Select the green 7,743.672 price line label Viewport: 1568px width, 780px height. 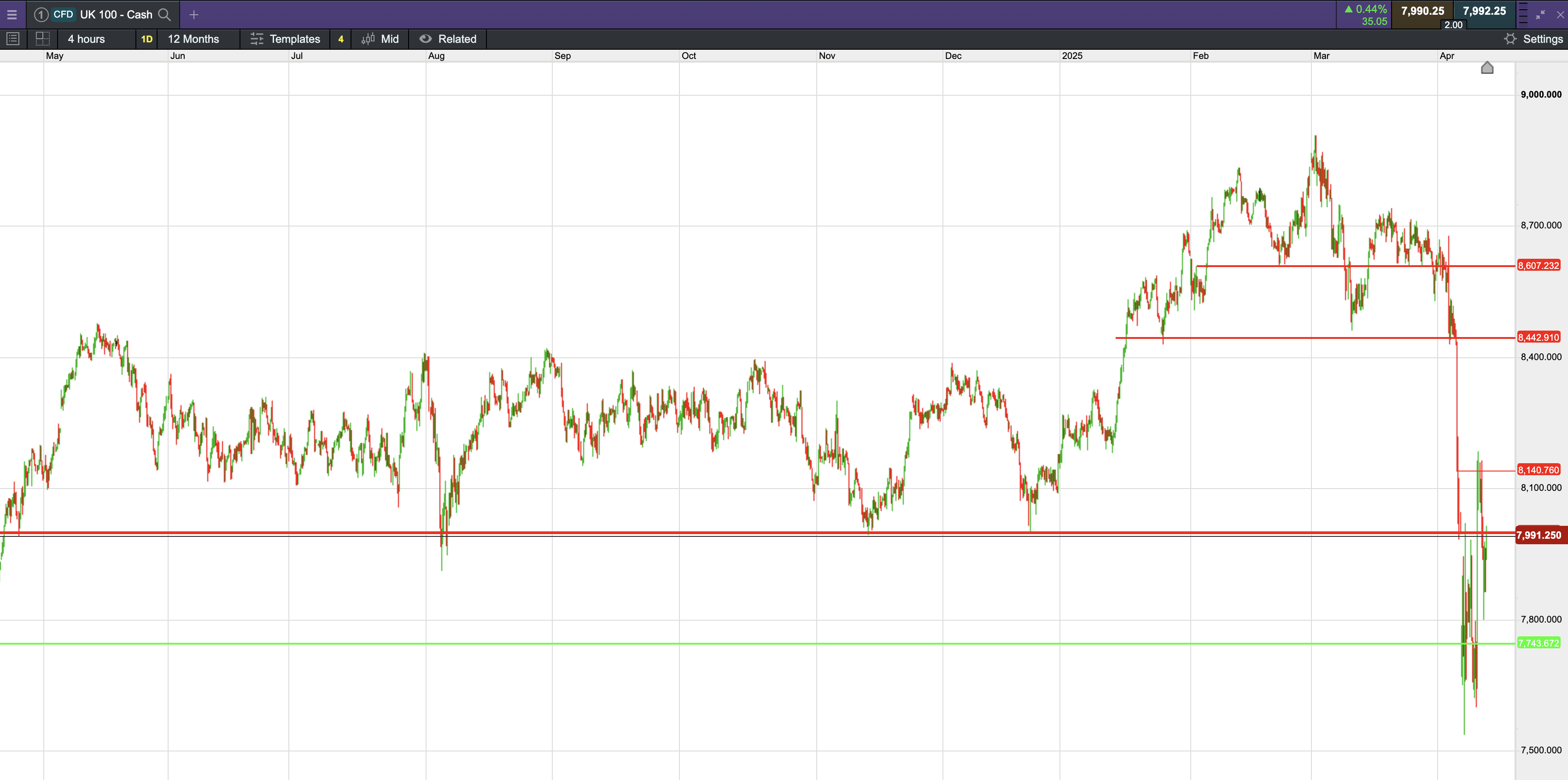point(1539,643)
